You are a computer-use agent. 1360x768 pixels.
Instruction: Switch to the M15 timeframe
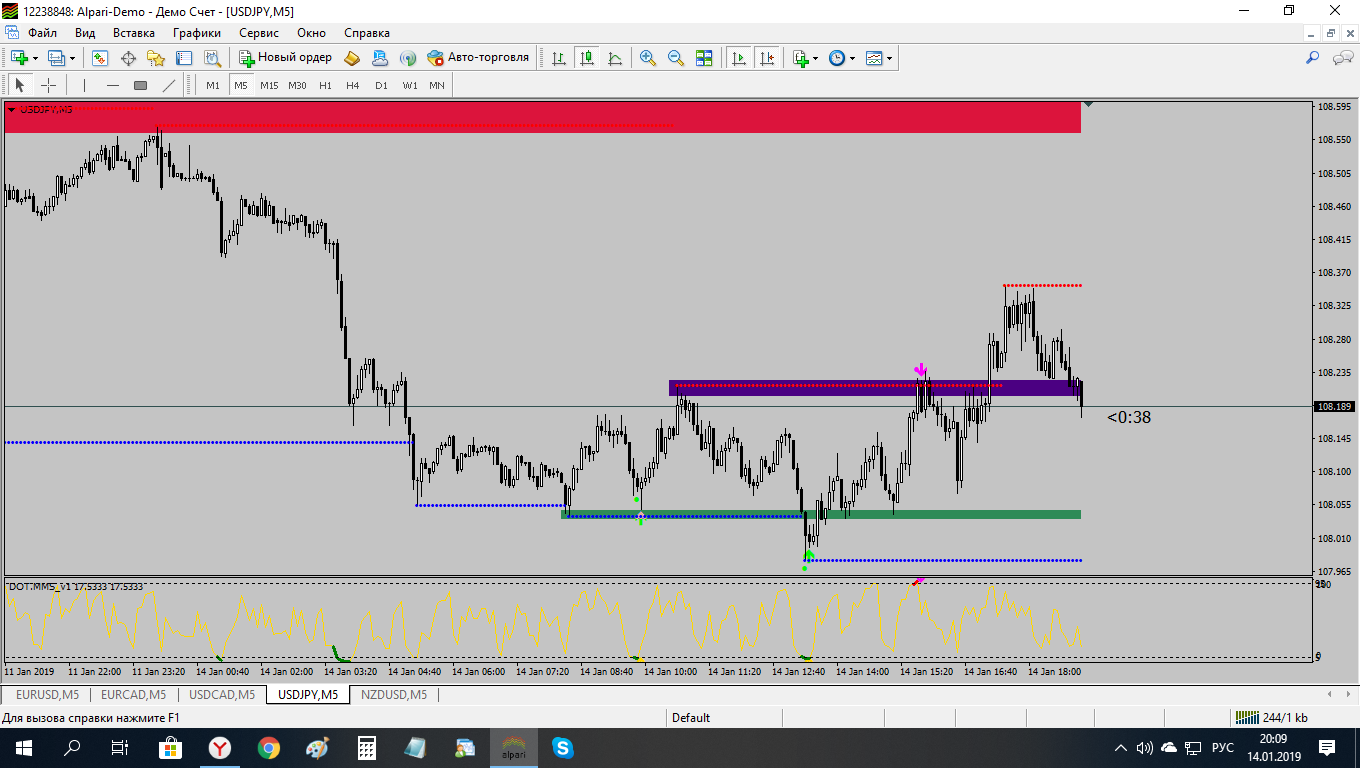pos(269,85)
